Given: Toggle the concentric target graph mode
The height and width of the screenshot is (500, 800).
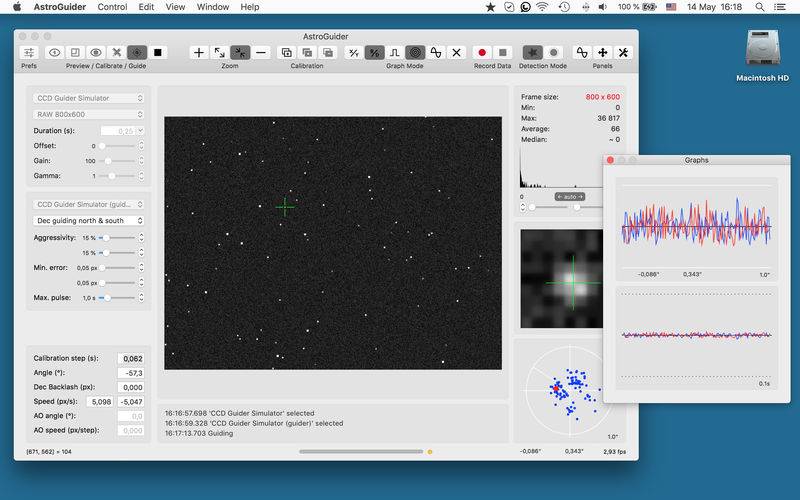Looking at the screenshot, I should [415, 53].
